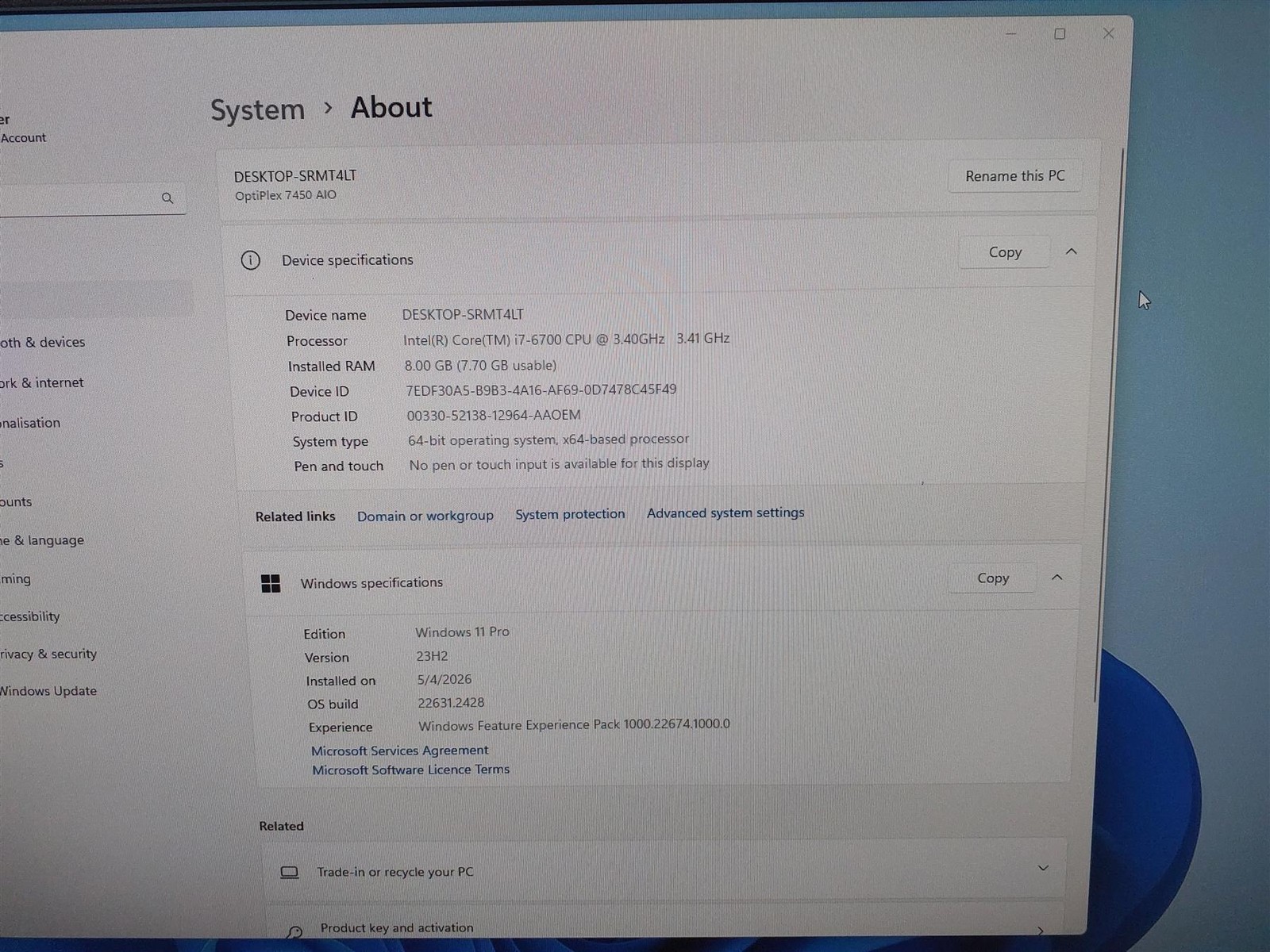Open System protection link
Screen dimensions: 1270x952
[x=570, y=514]
